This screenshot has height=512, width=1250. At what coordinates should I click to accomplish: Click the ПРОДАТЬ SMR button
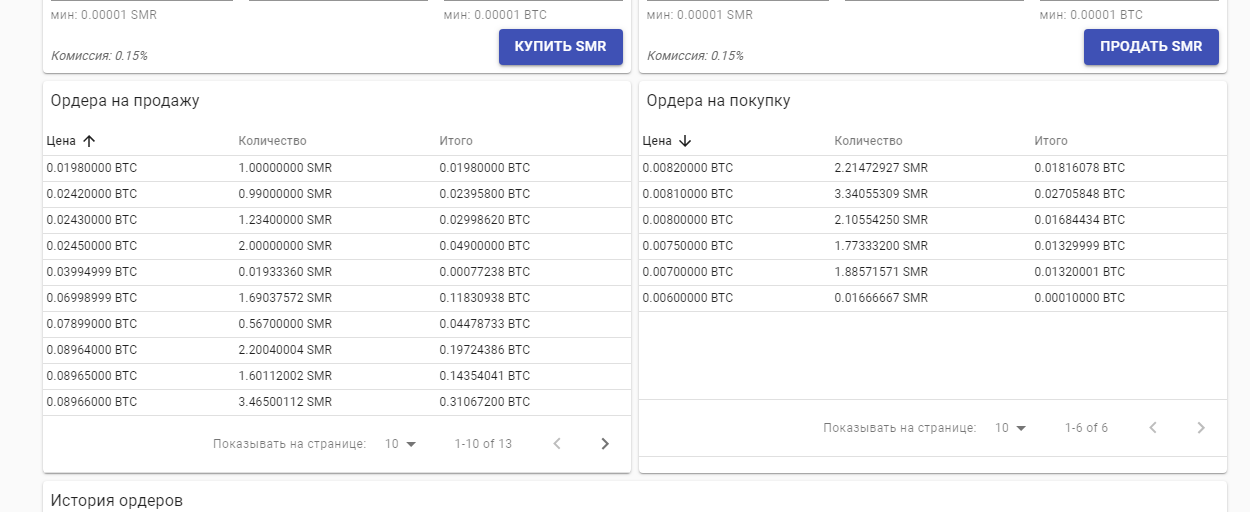1151,47
